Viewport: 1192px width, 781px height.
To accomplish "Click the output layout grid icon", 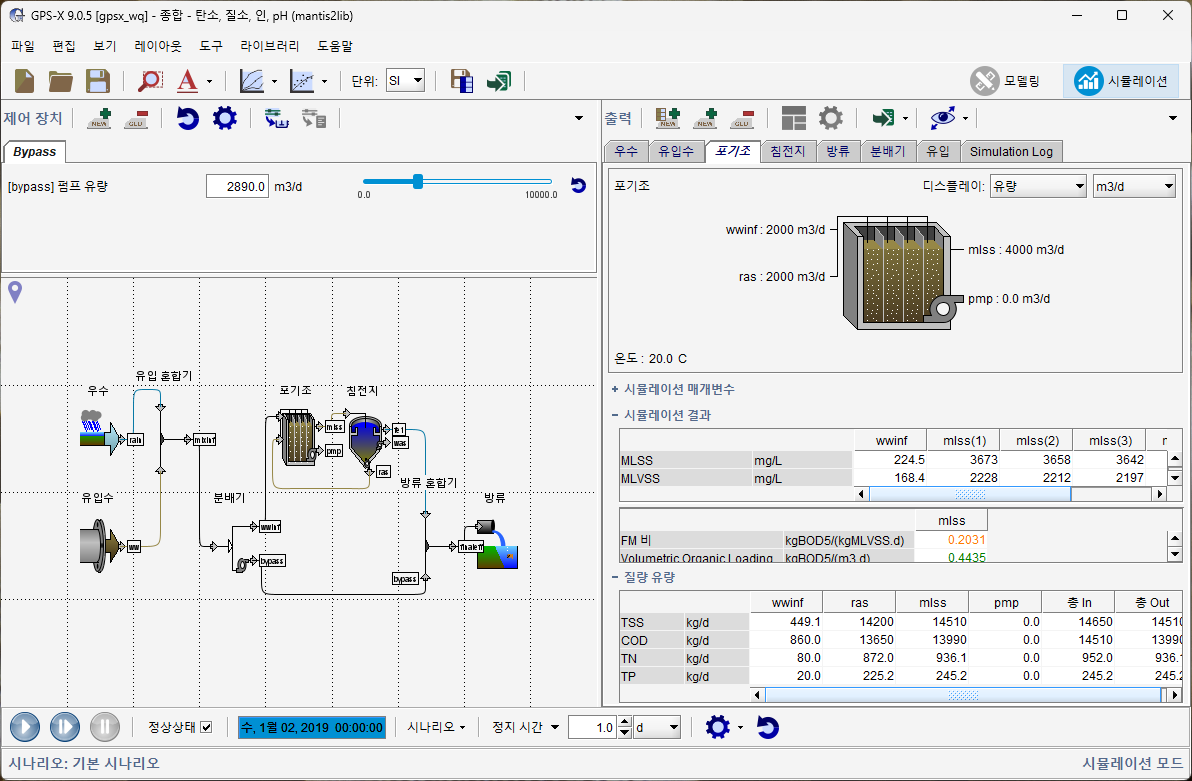I will pos(794,119).
